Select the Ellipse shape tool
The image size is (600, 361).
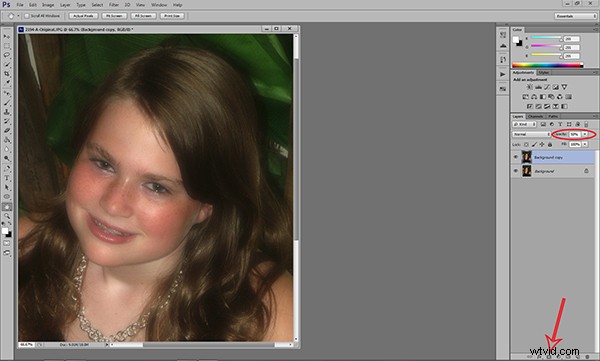click(x=7, y=196)
